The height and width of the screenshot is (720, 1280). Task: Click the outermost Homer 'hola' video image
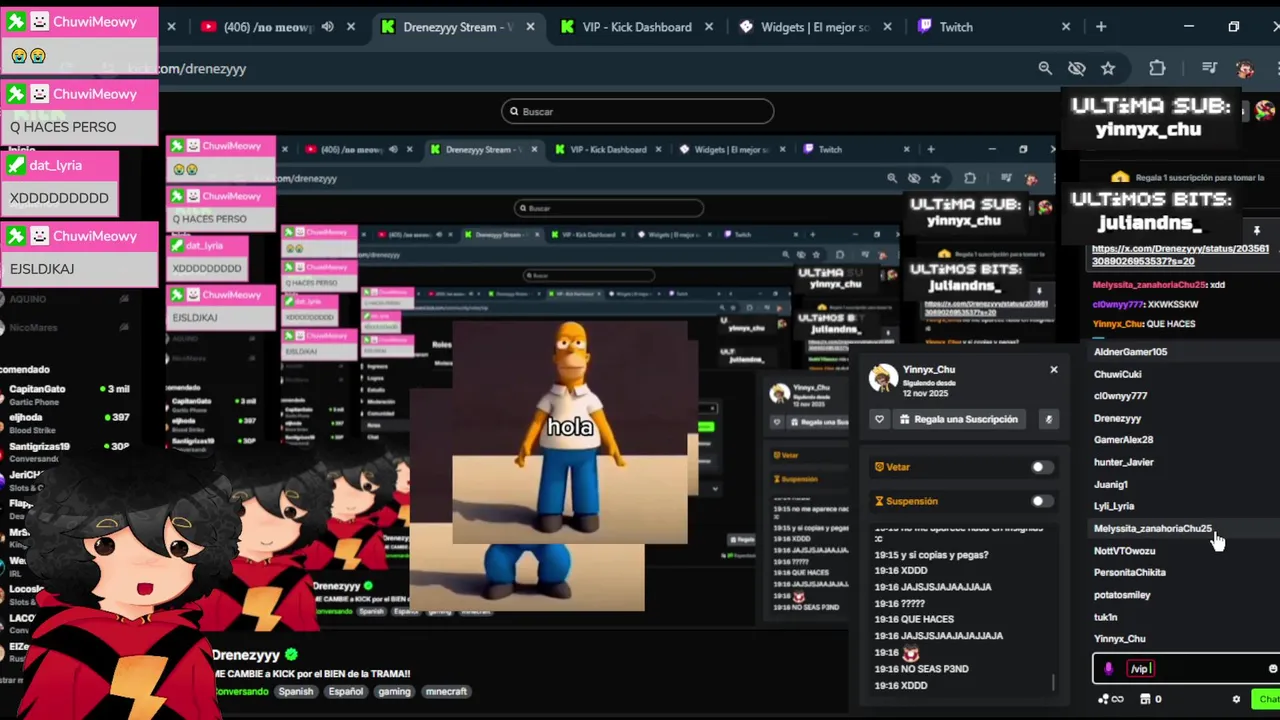[x=570, y=431]
